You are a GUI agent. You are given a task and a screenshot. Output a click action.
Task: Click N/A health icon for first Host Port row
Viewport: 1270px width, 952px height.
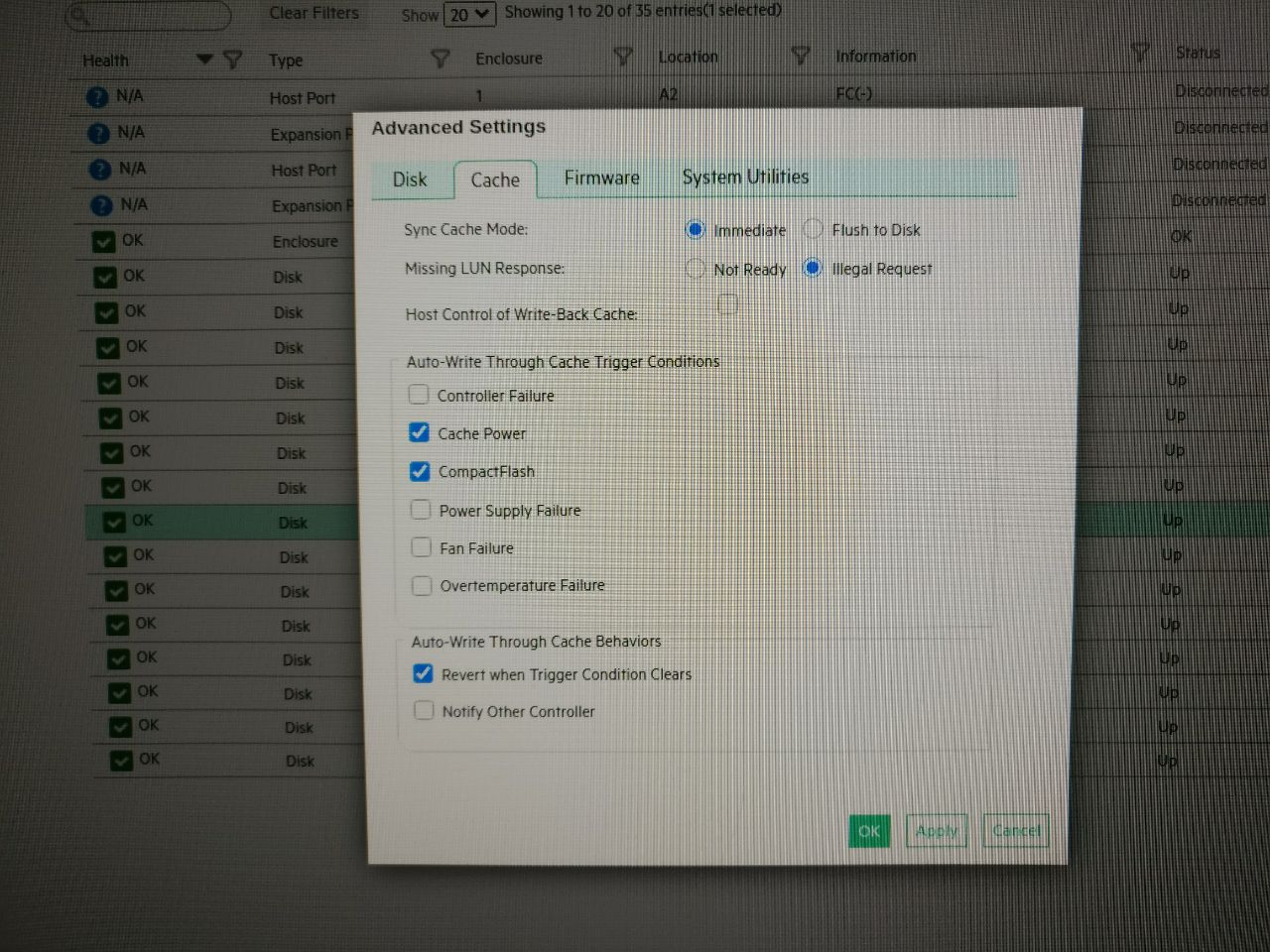click(x=97, y=97)
